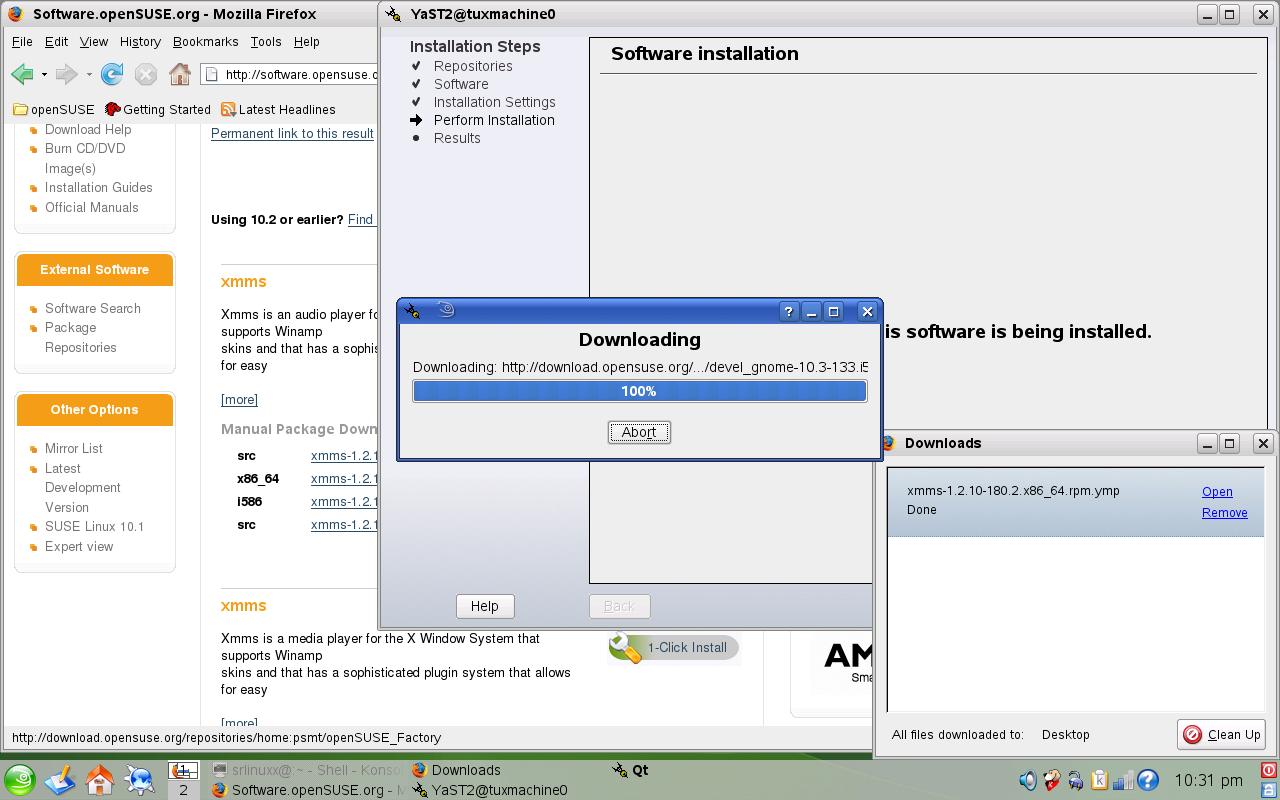Launch the Konqueror web browser panel icon

140,780
